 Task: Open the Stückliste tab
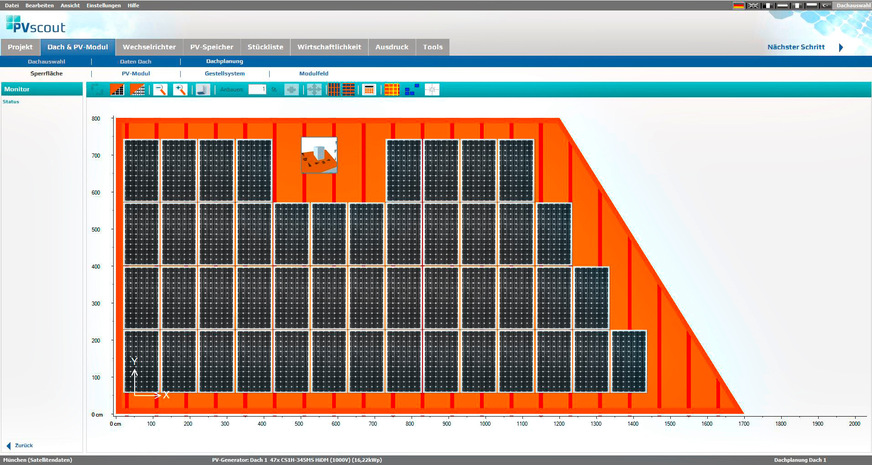266,47
